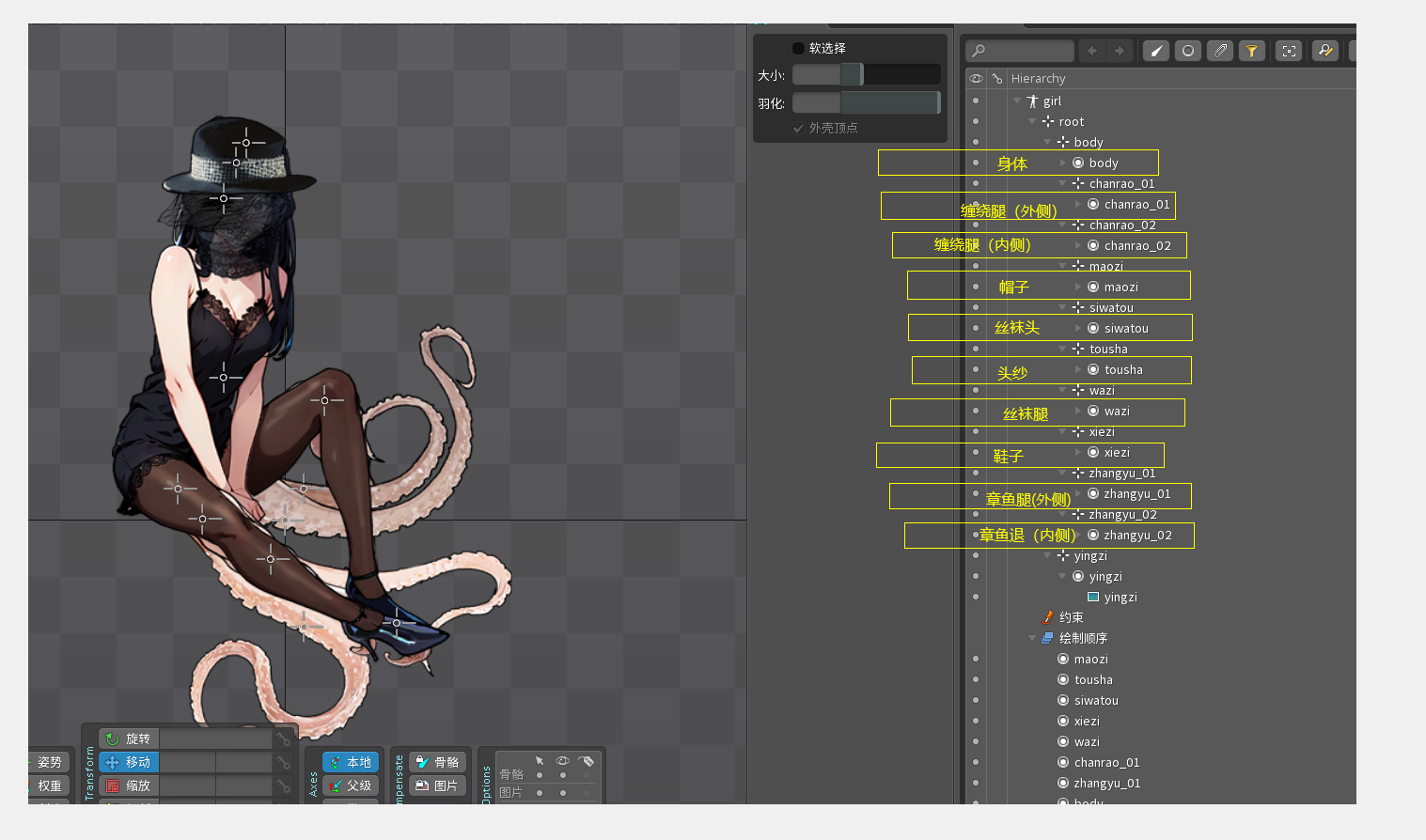Click the slot circle filter icon
Screen dimensions: 1426x840
1188,51
